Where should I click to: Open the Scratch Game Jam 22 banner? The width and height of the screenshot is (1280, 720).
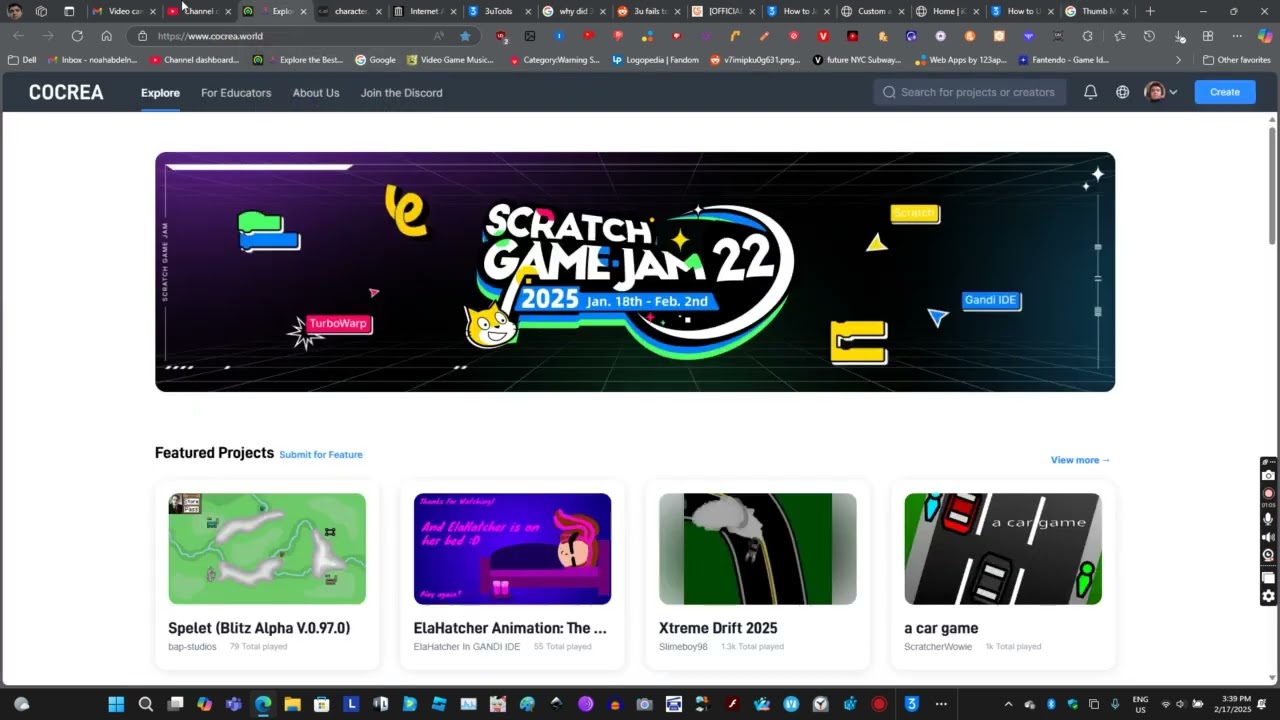tap(635, 272)
